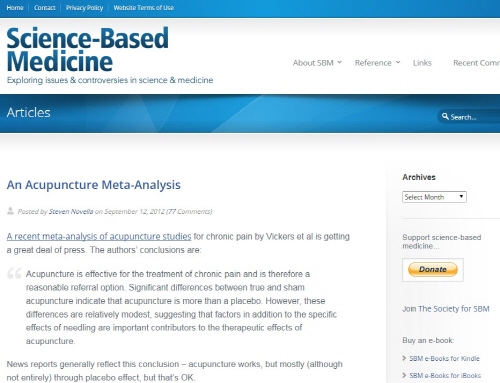Open the Science-Based Medicine logo
The width and height of the screenshot is (500, 383).
(87, 49)
